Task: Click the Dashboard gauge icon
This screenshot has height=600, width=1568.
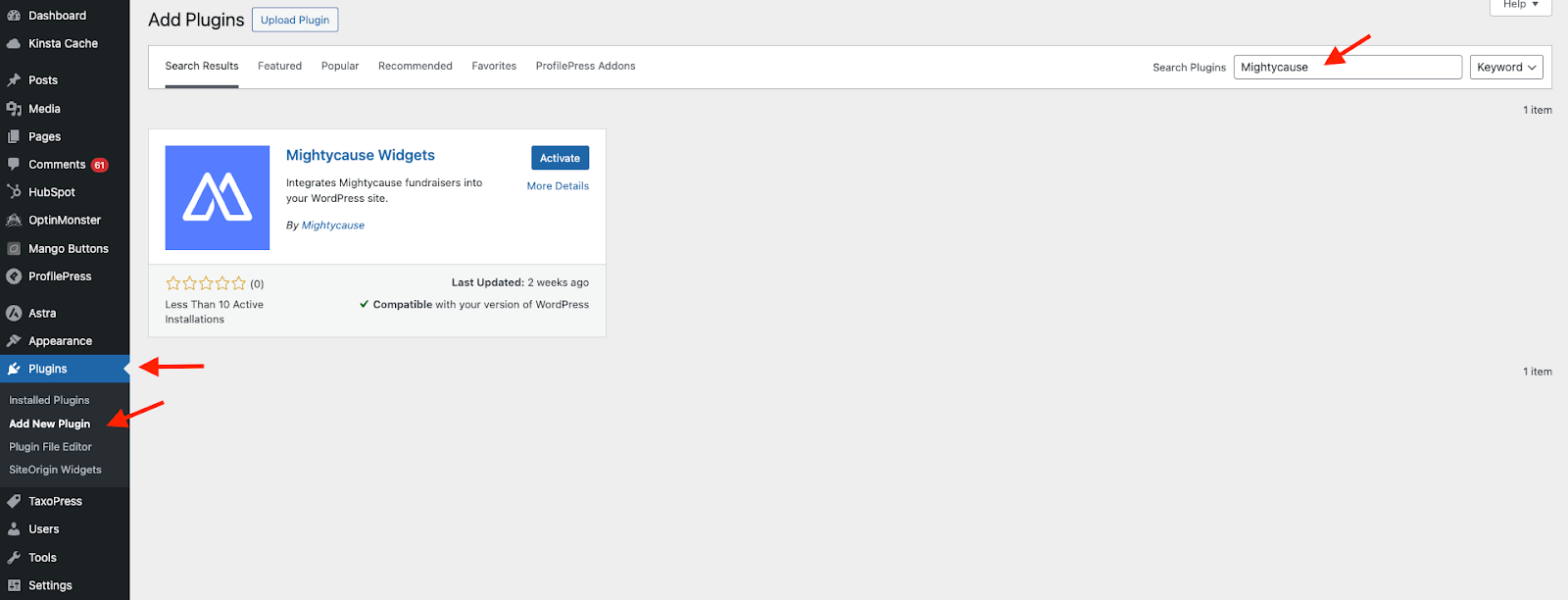Action: click(14, 16)
